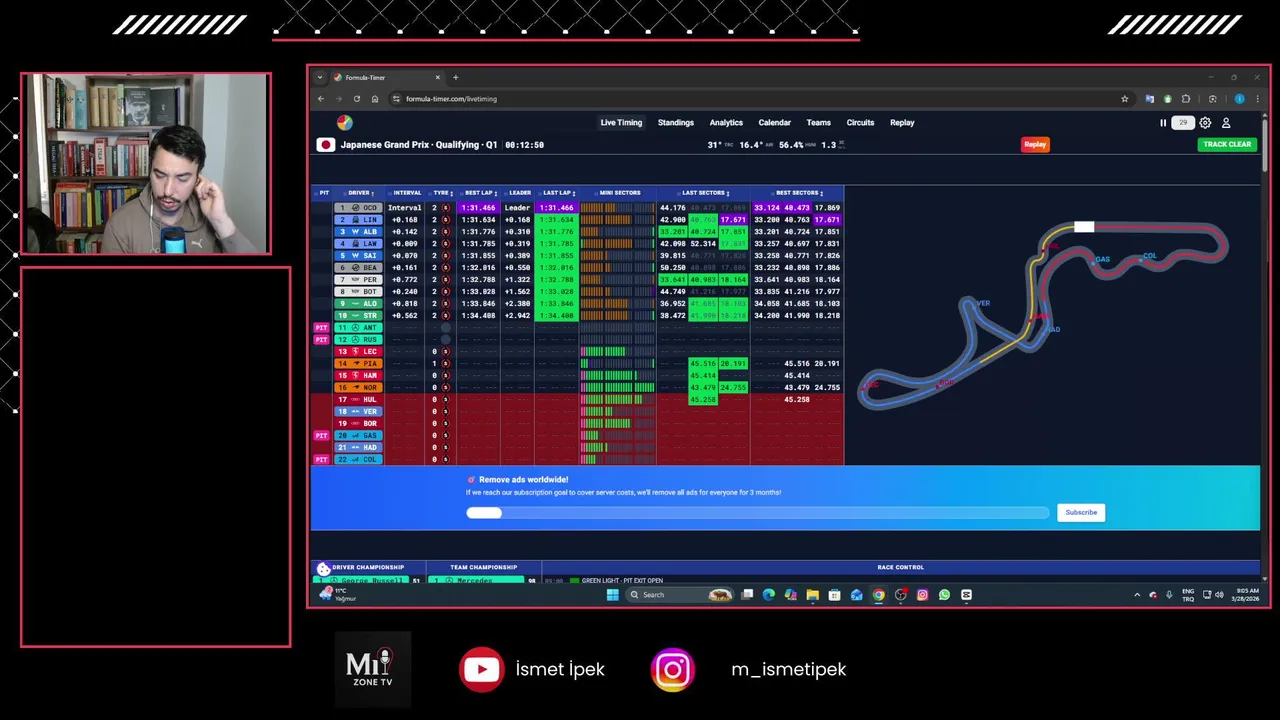The image size is (1280, 720).
Task: Click the Japanese flag icon
Action: [x=326, y=145]
